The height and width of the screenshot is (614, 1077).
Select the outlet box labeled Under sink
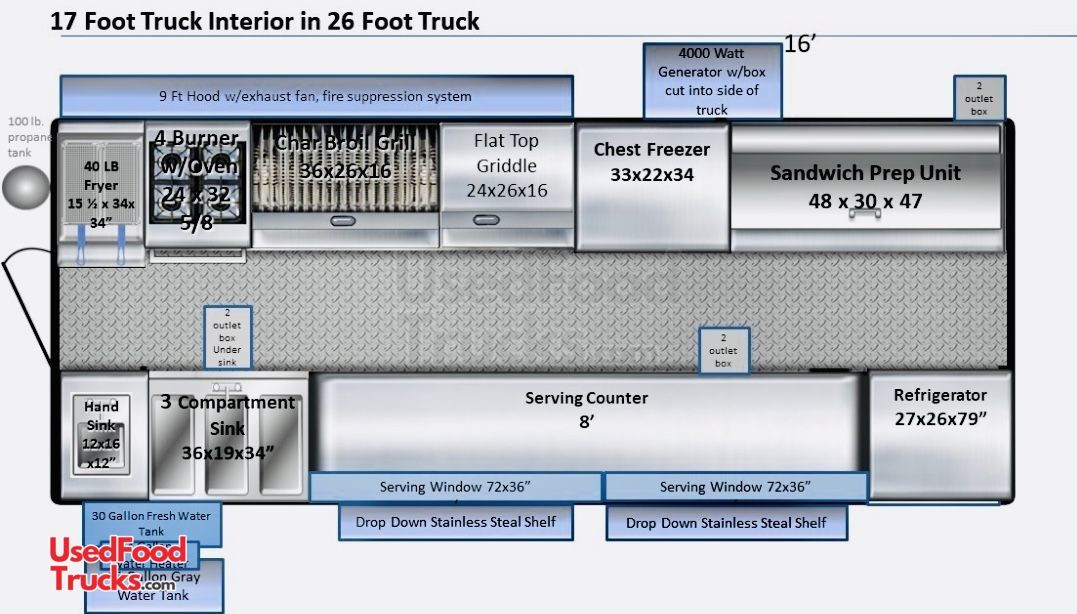point(225,337)
